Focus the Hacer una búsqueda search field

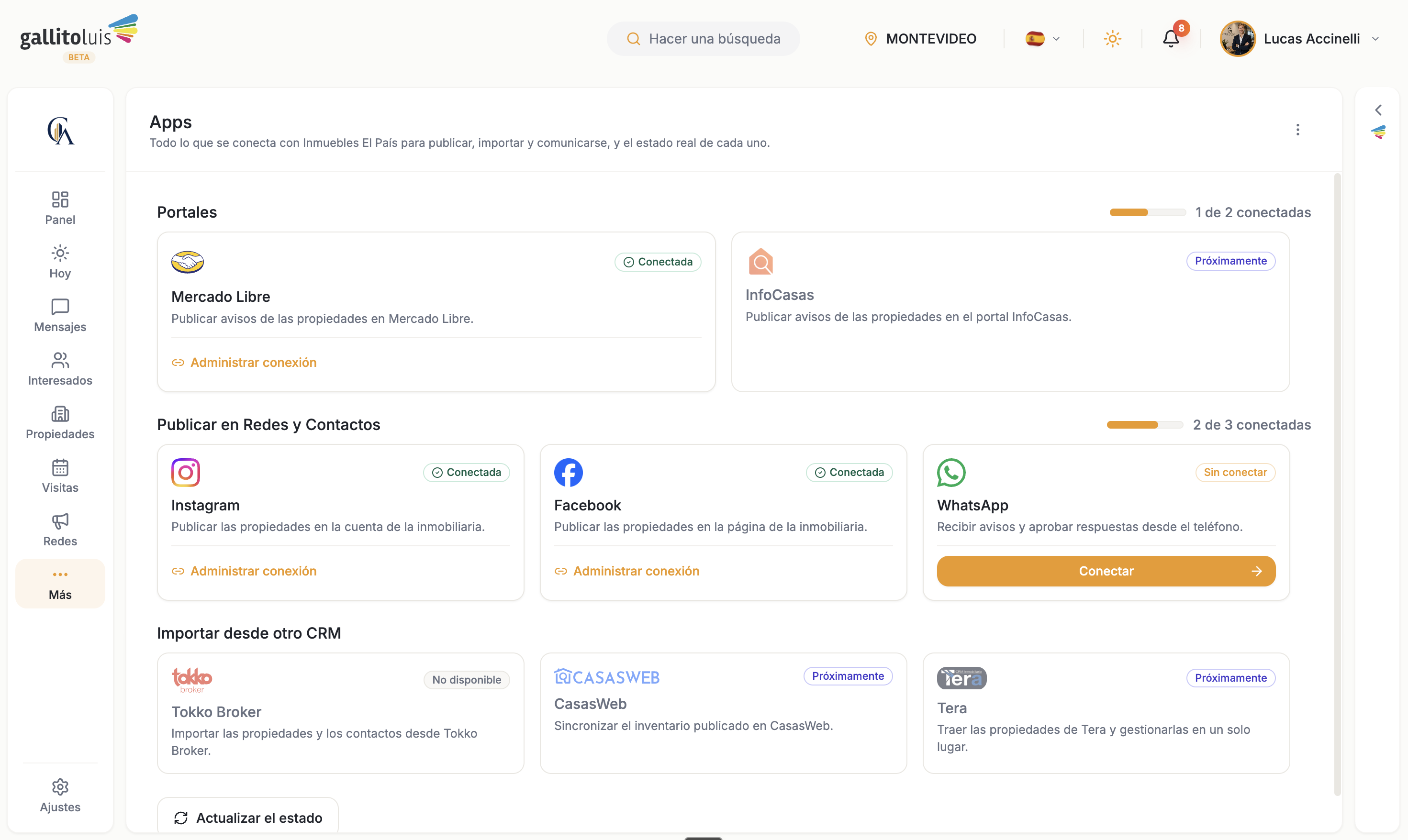click(x=703, y=38)
